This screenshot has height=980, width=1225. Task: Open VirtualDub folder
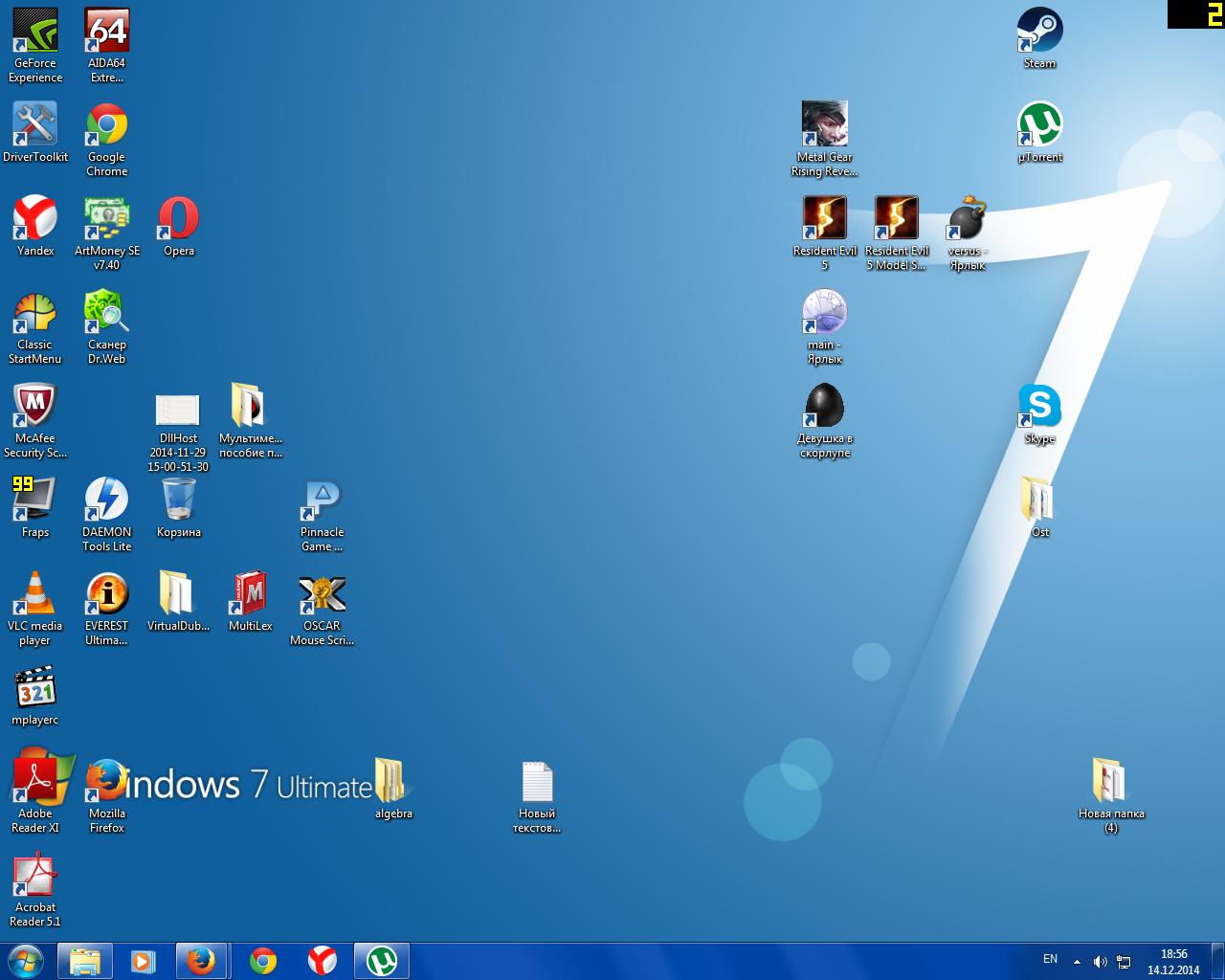coord(179,601)
